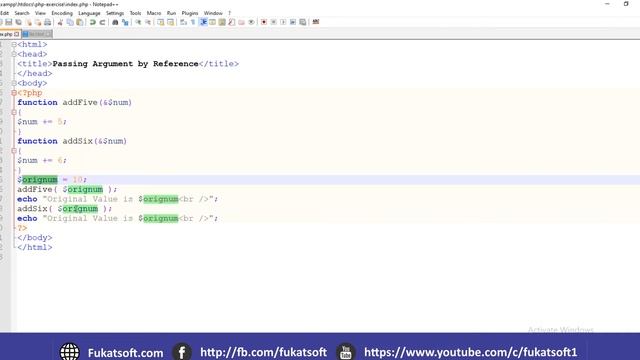
Task: Click the Save All toolbar icon
Action: coord(19,22)
